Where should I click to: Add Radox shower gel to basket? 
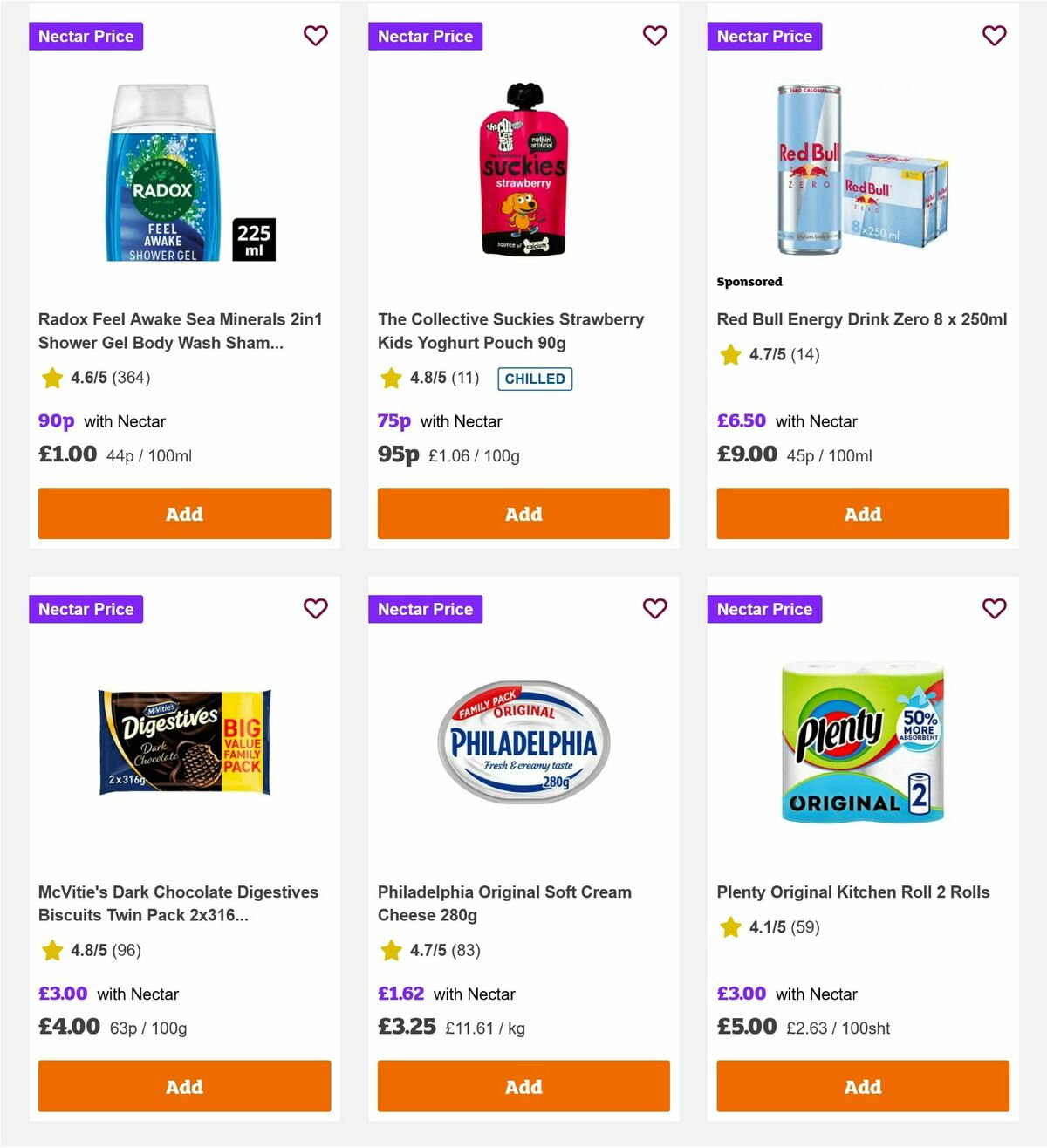(184, 514)
